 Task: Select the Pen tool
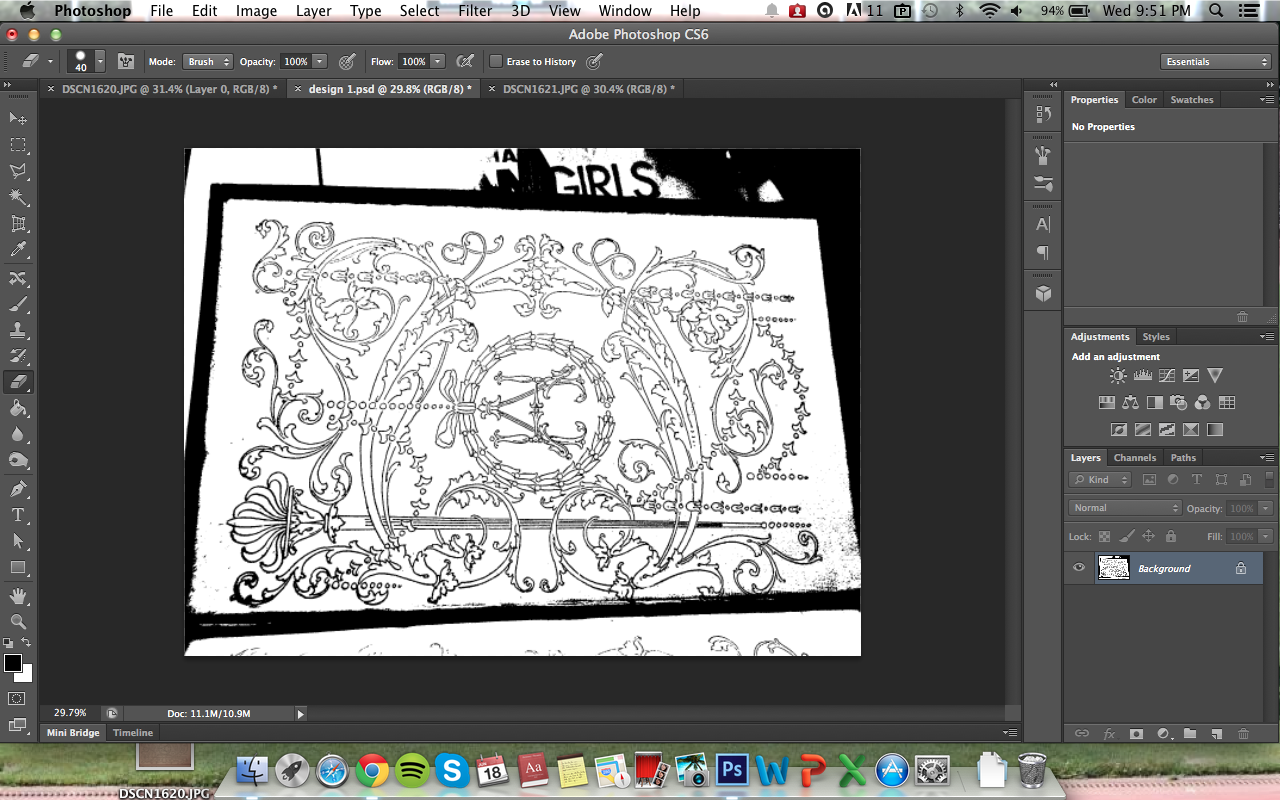(18, 489)
